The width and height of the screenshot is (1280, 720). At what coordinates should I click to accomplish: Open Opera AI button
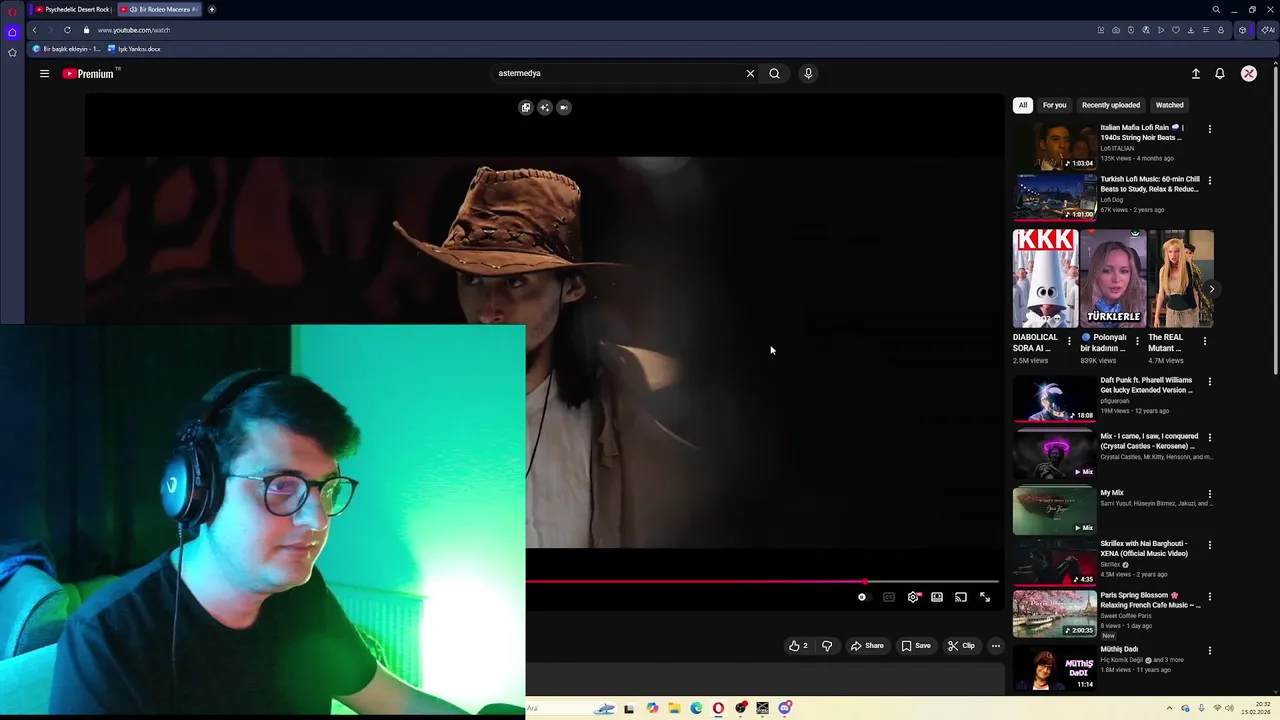click(1267, 30)
